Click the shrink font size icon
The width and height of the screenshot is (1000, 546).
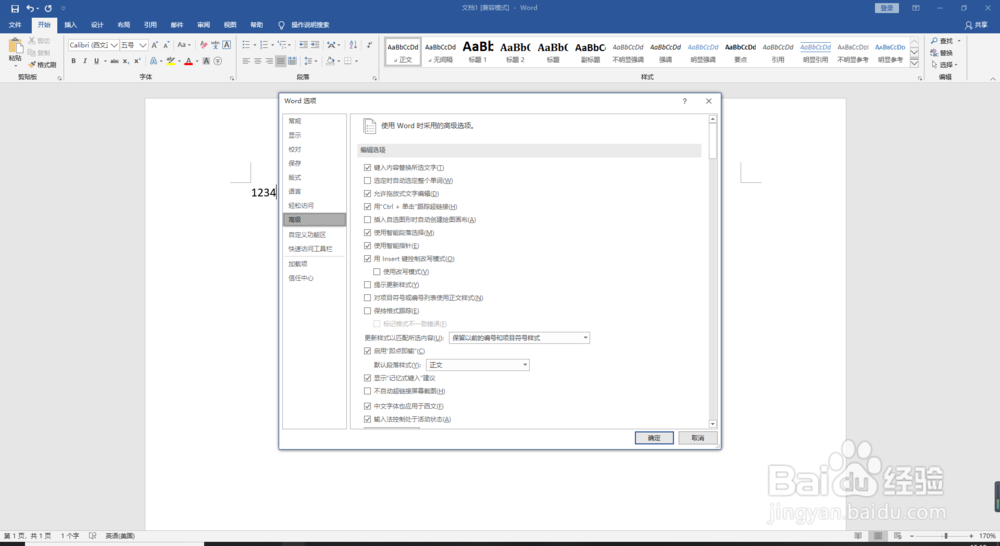point(166,45)
